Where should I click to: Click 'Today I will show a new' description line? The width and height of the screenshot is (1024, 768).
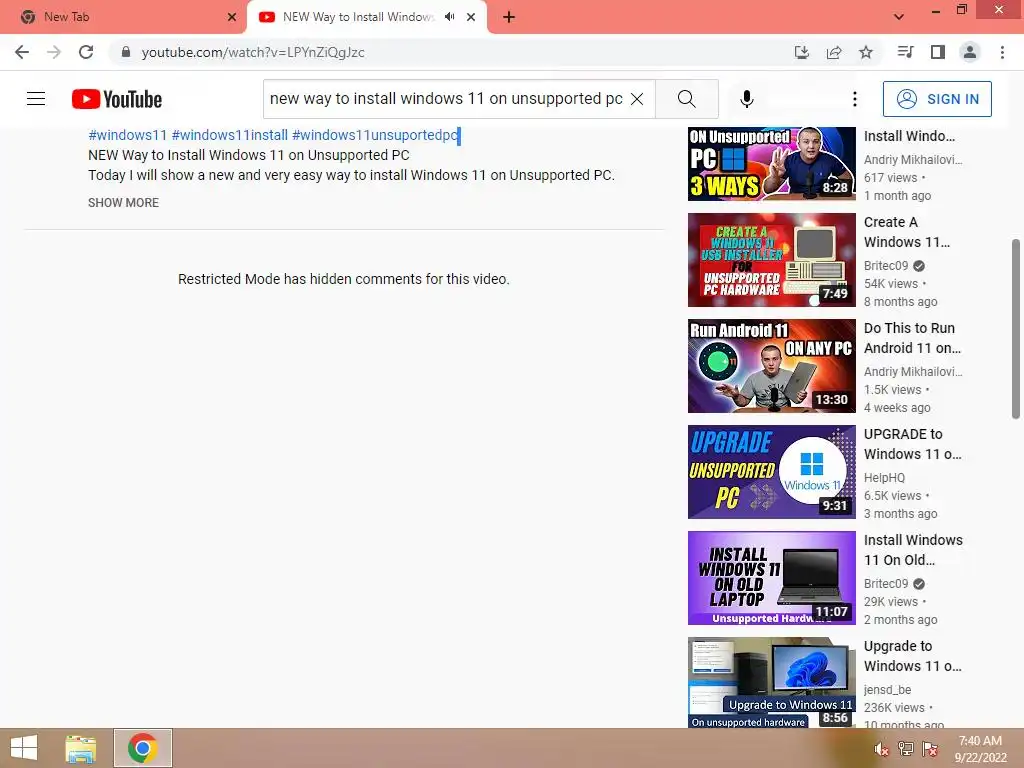point(351,175)
